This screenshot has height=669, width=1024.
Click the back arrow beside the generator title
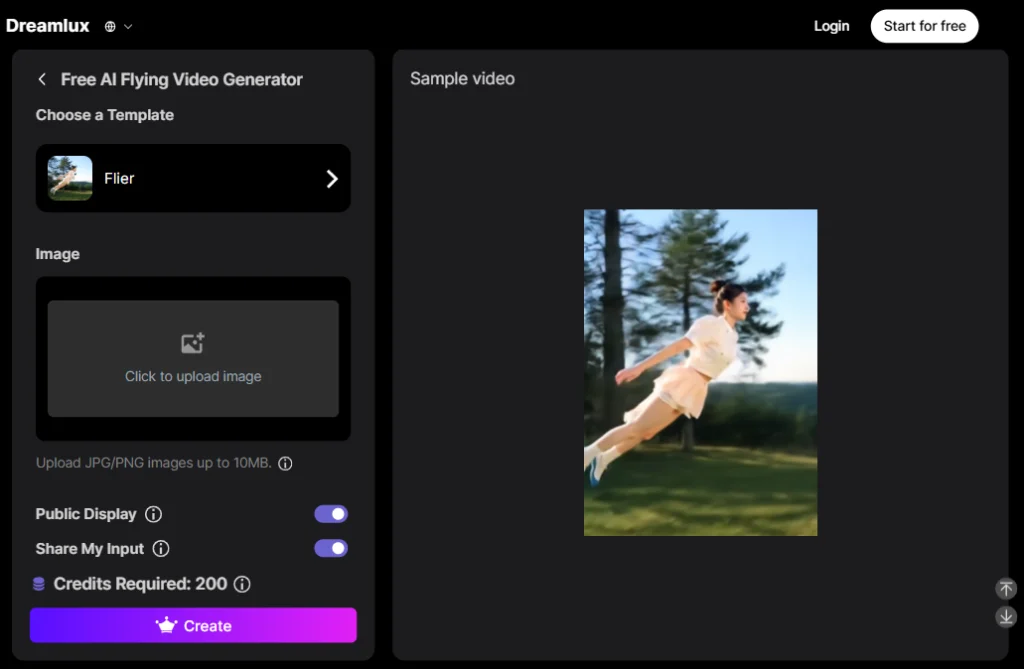[x=42, y=79]
